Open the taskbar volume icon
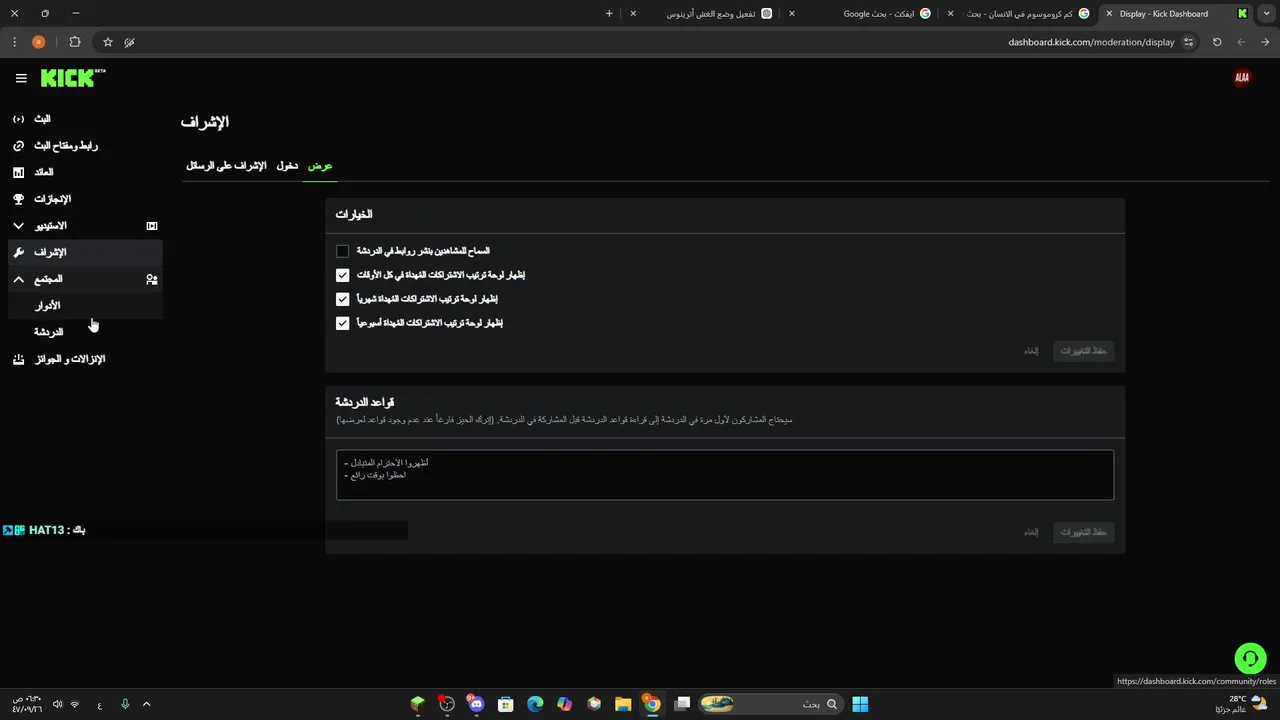The image size is (1280, 720). click(x=57, y=704)
